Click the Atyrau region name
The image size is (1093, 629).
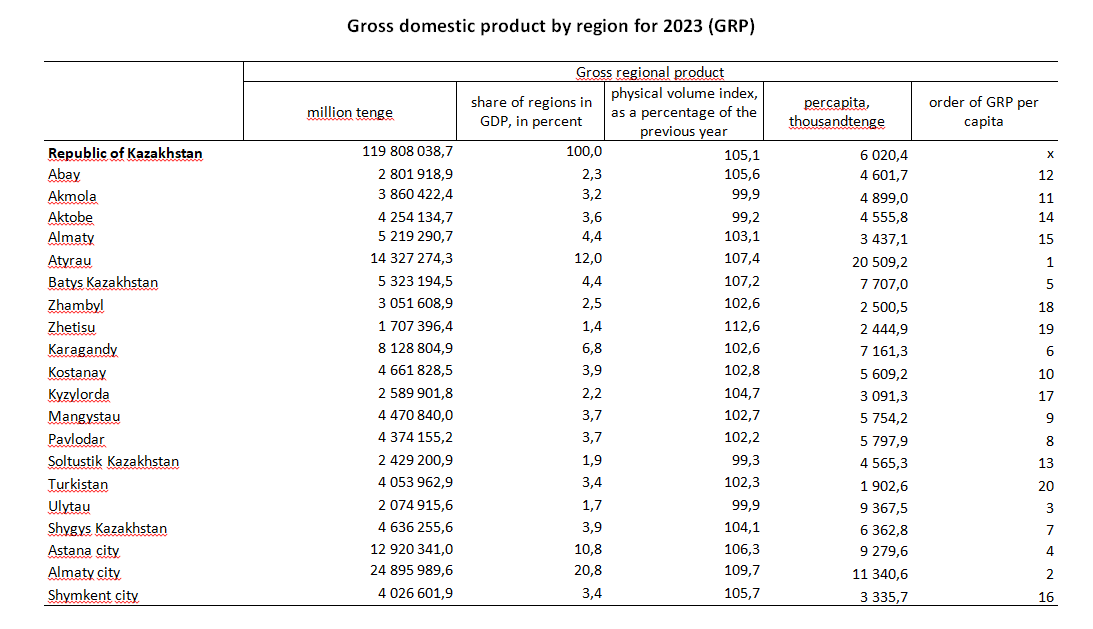71,260
